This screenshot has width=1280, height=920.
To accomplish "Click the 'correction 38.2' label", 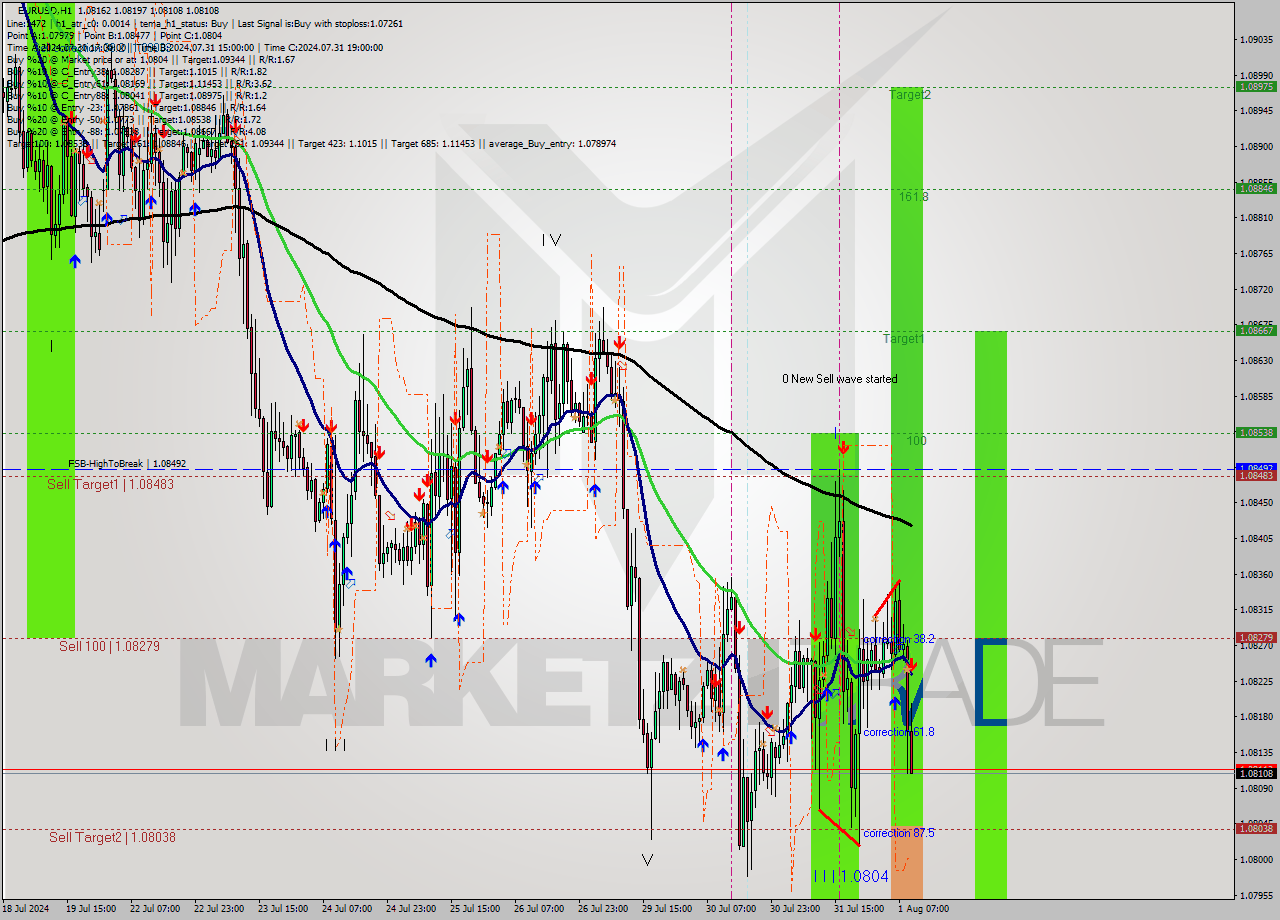I will point(899,639).
